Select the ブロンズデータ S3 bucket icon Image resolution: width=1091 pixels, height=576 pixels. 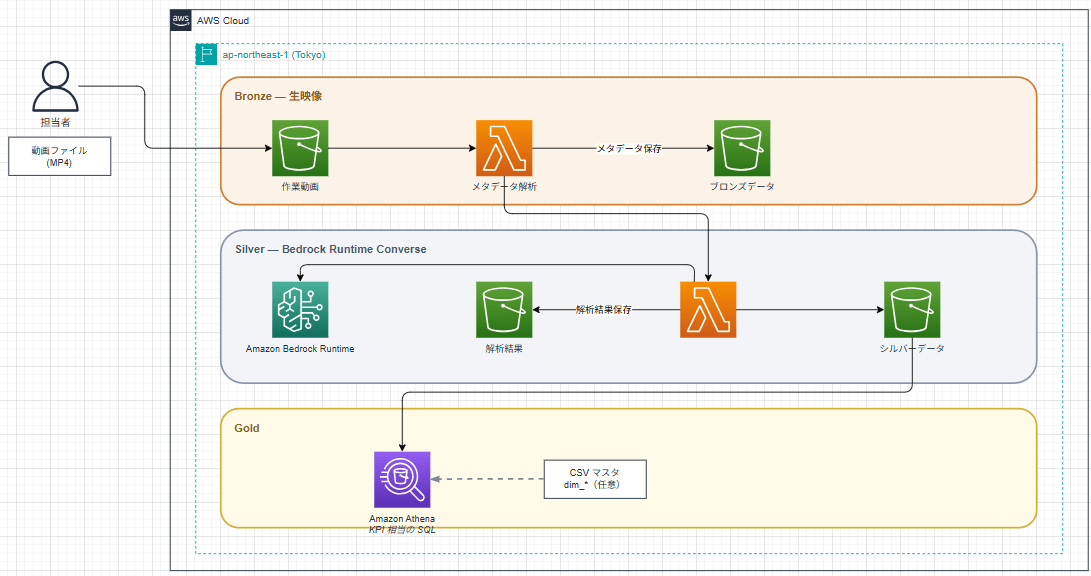tap(742, 148)
